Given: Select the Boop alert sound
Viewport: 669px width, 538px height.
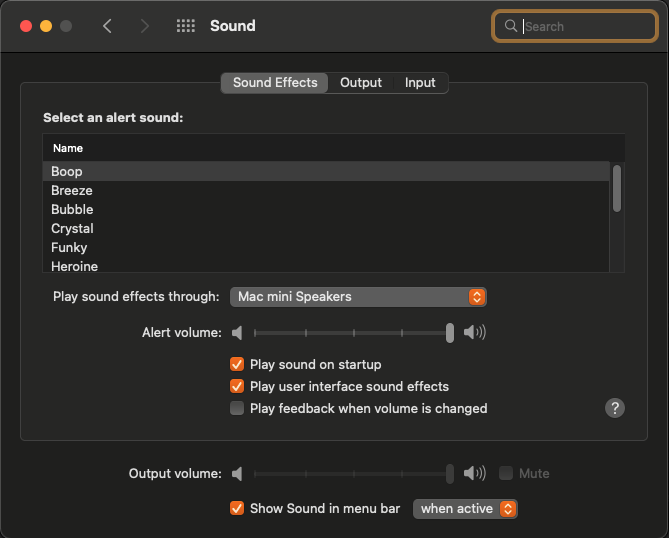Looking at the screenshot, I should coord(326,172).
